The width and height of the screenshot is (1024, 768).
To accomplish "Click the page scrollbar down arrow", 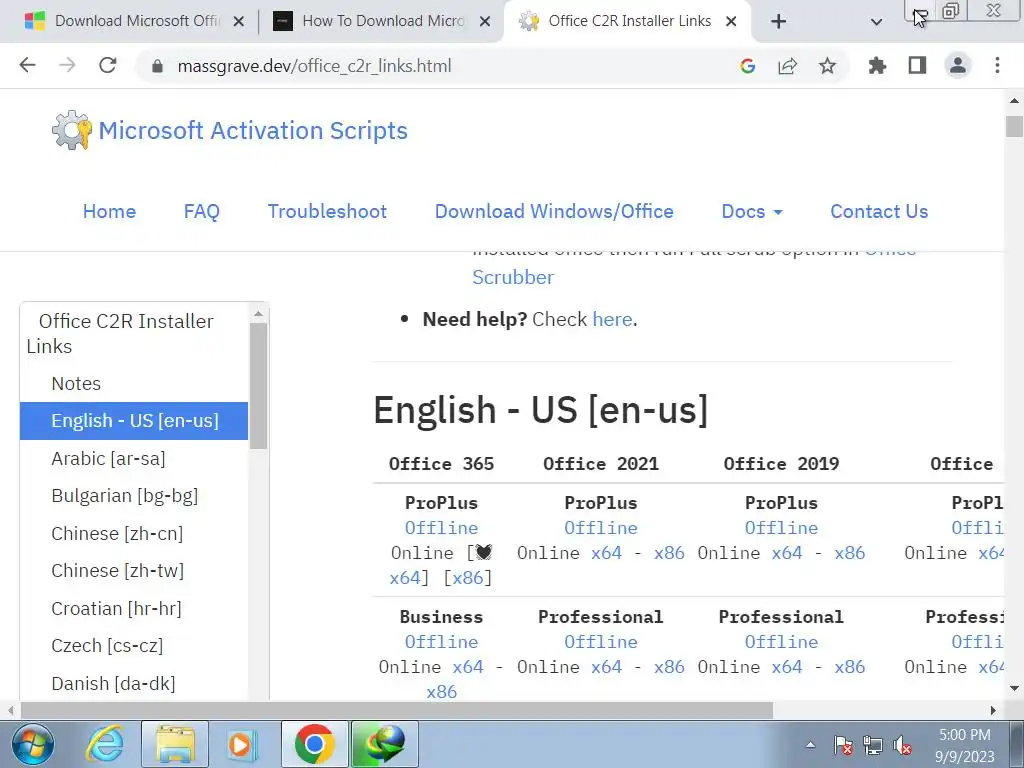I will (1014, 688).
